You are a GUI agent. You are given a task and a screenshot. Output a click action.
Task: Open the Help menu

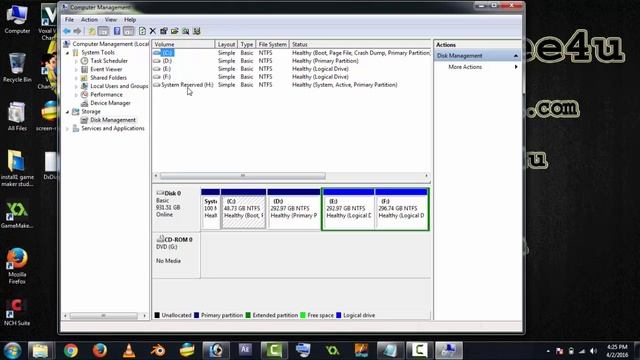(130, 20)
